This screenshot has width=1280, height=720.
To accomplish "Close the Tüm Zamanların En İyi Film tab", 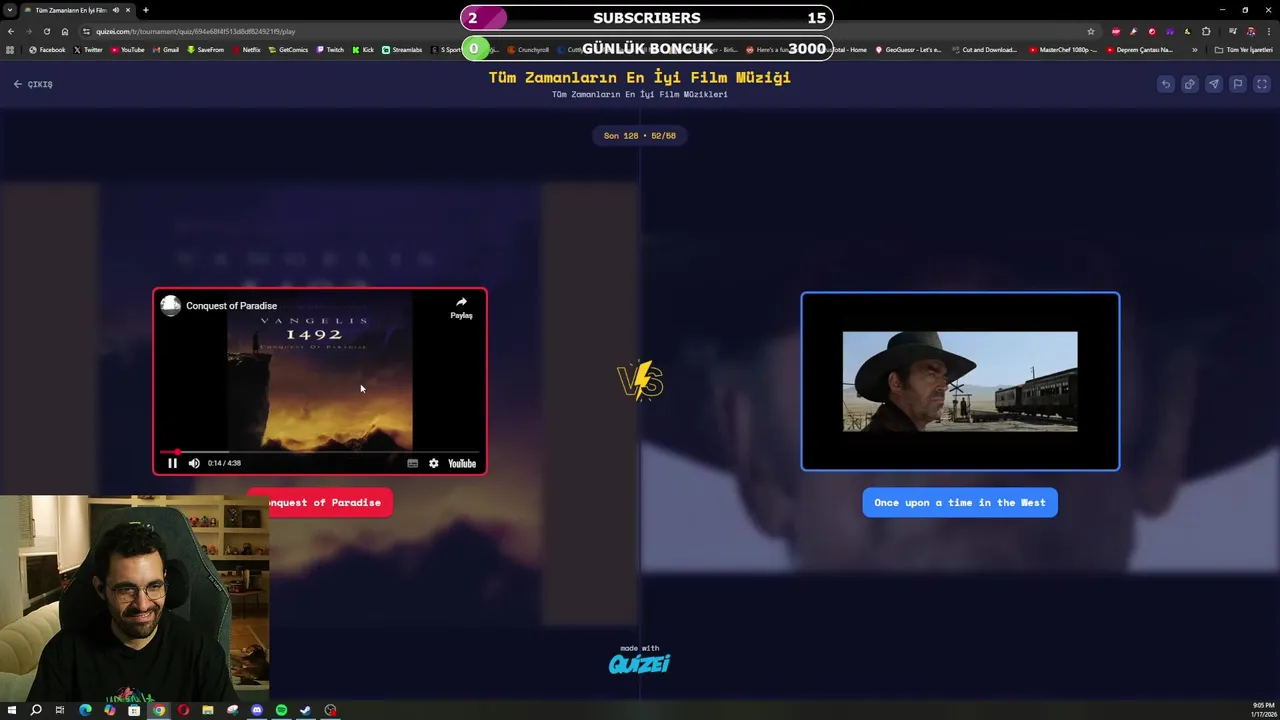I will click(x=129, y=10).
